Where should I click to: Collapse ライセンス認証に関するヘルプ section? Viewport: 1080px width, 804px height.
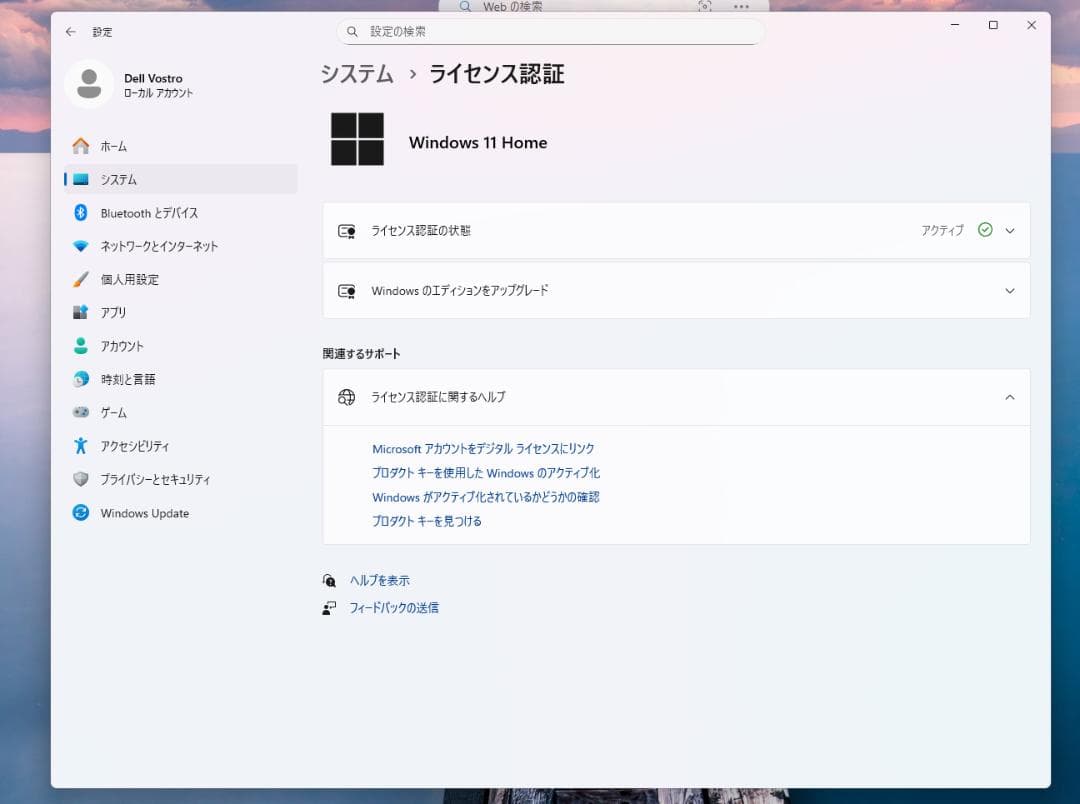tap(1009, 397)
